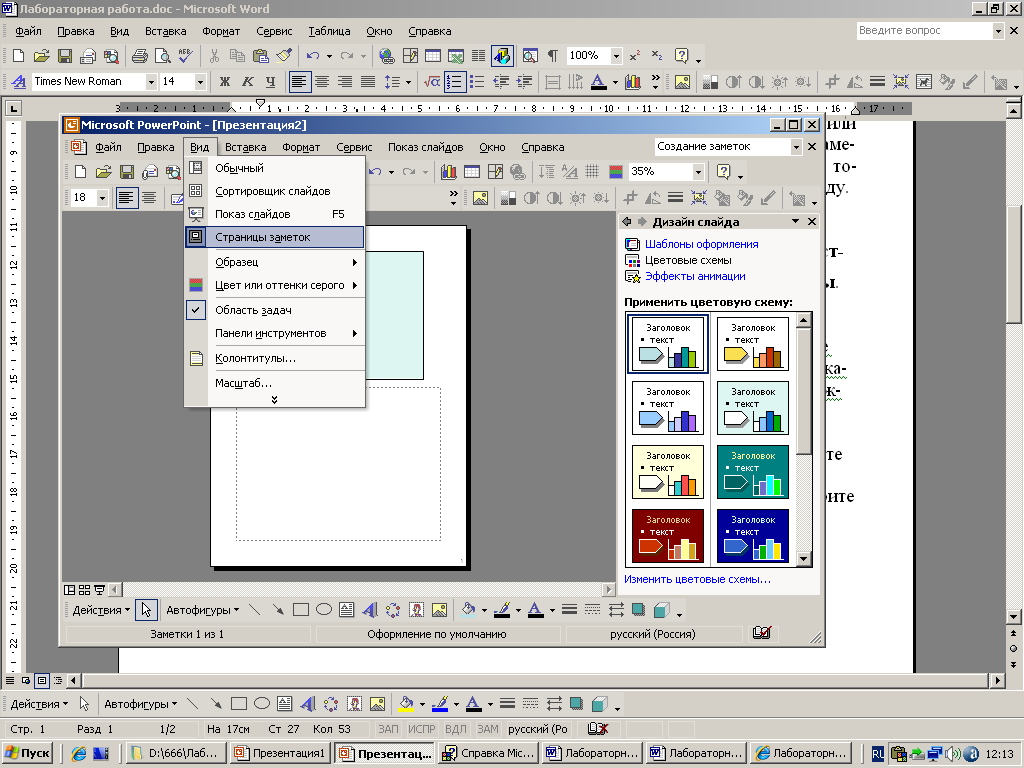Viewport: 1024px width, 768px height.
Task: Select Сортировщик слайдов menu entry
Action: point(274,191)
